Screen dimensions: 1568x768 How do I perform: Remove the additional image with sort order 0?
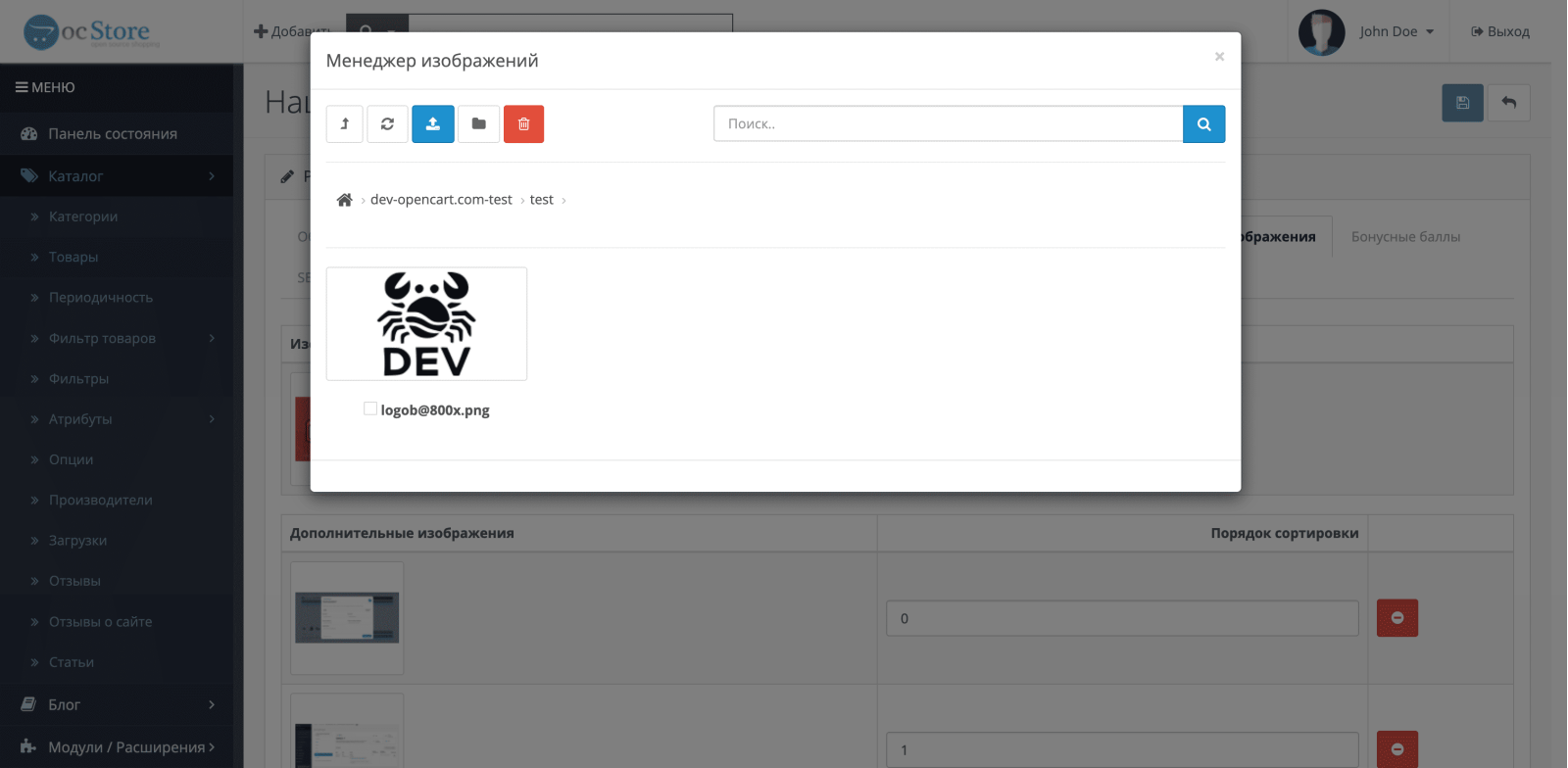(1397, 618)
